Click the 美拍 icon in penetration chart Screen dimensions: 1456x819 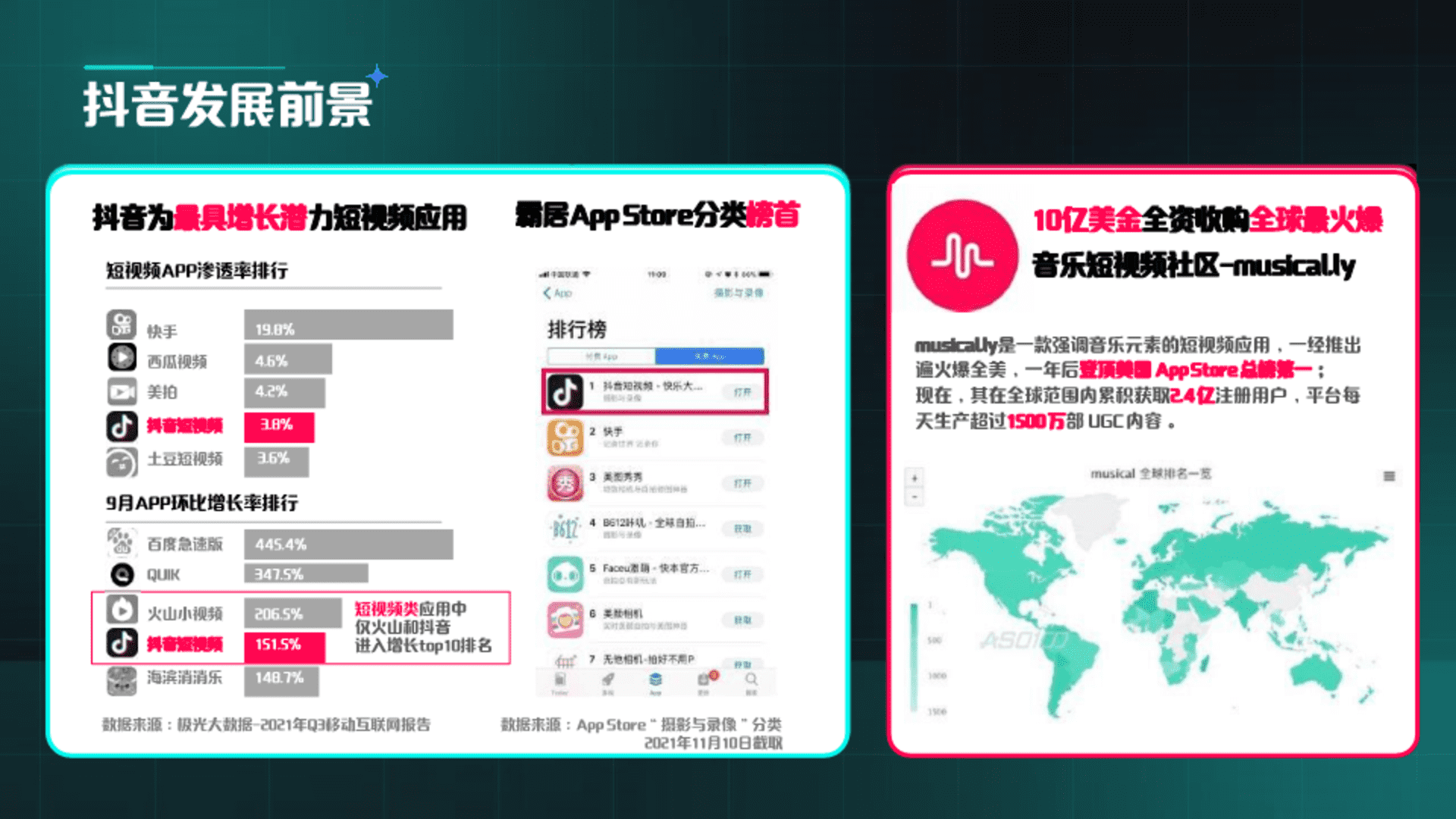click(121, 391)
